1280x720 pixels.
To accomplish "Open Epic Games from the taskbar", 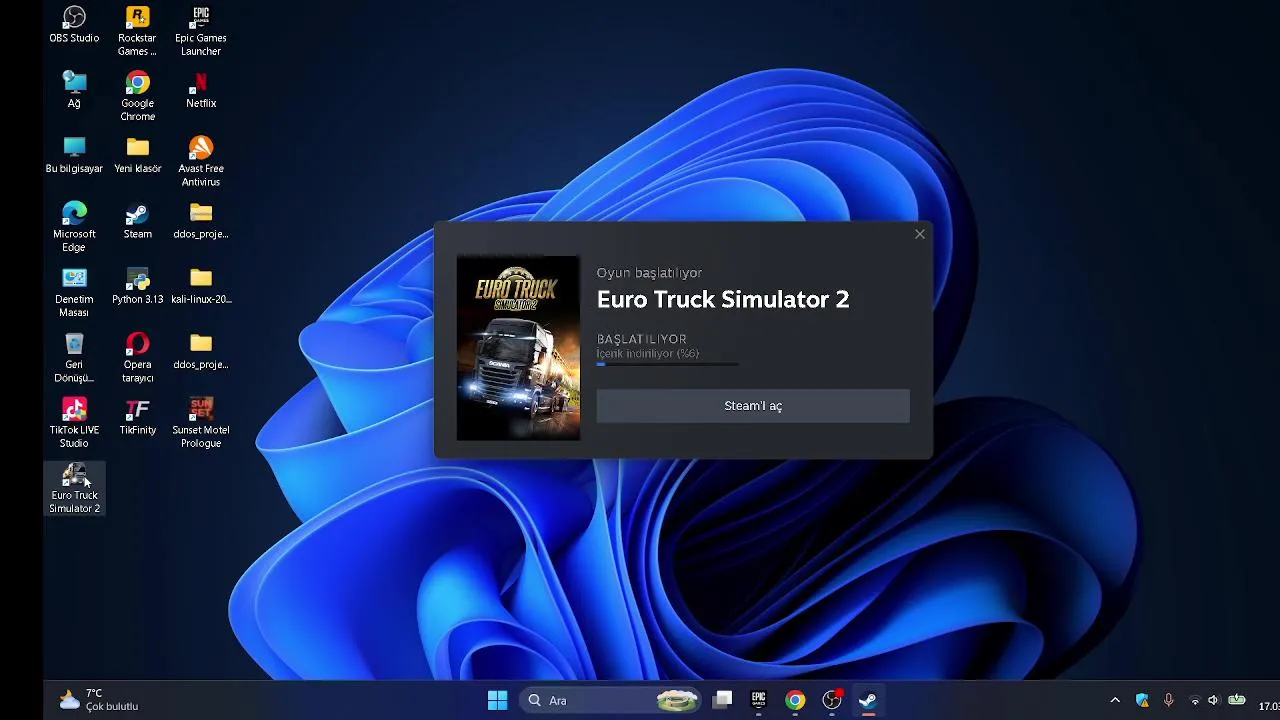I will pos(758,700).
